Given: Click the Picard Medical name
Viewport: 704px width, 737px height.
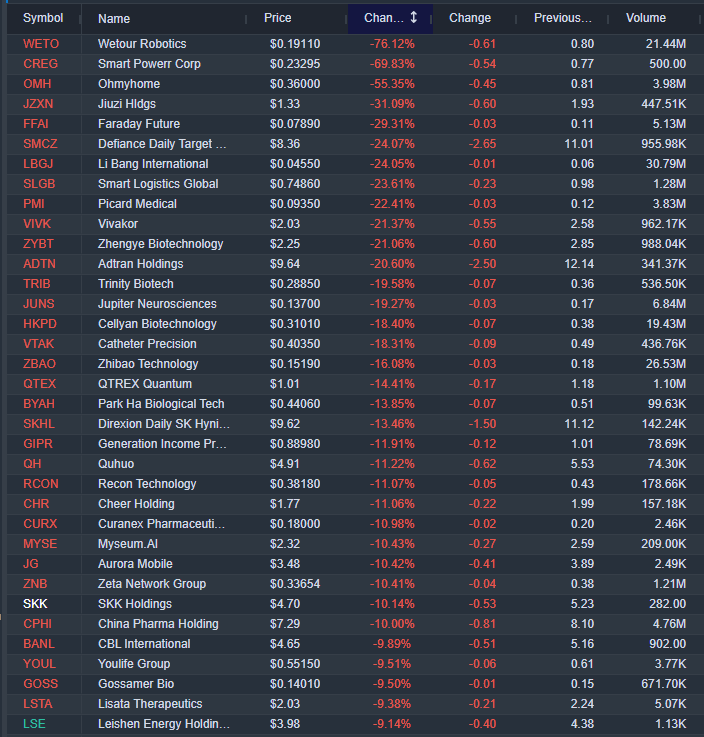Looking at the screenshot, I should click(x=137, y=204).
